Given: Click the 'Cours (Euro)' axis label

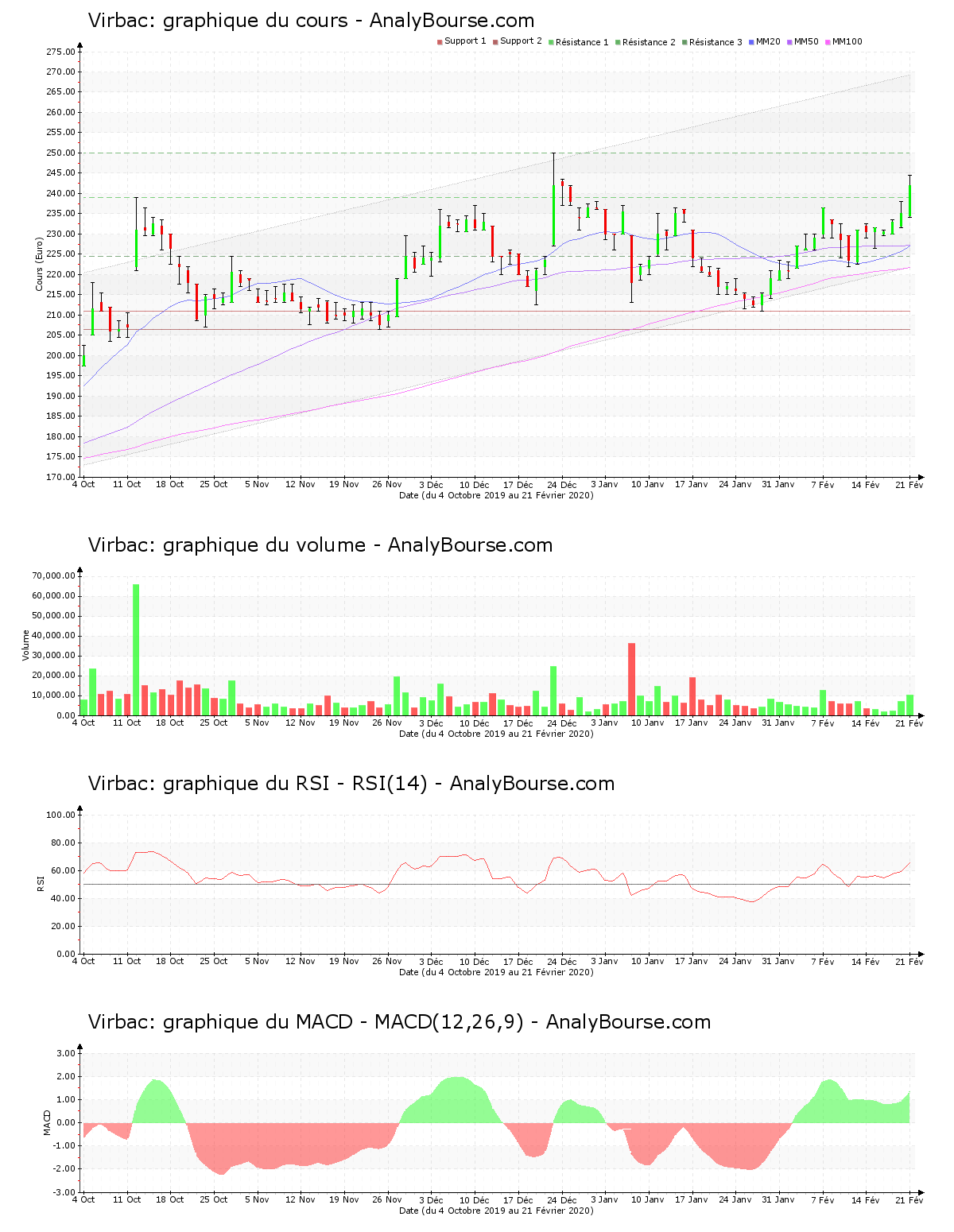Looking at the screenshot, I should [x=39, y=264].
